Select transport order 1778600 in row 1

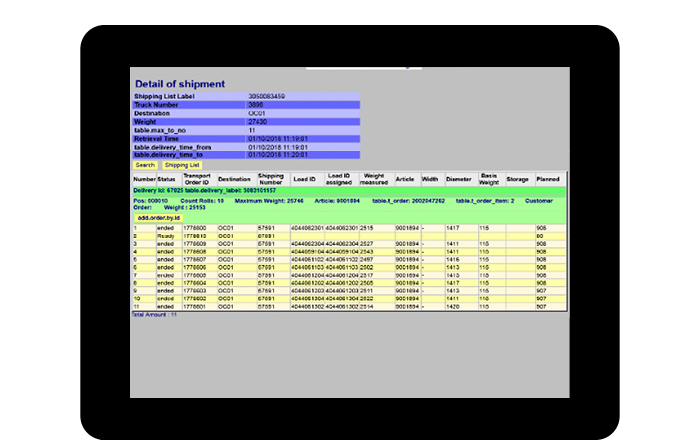click(195, 228)
